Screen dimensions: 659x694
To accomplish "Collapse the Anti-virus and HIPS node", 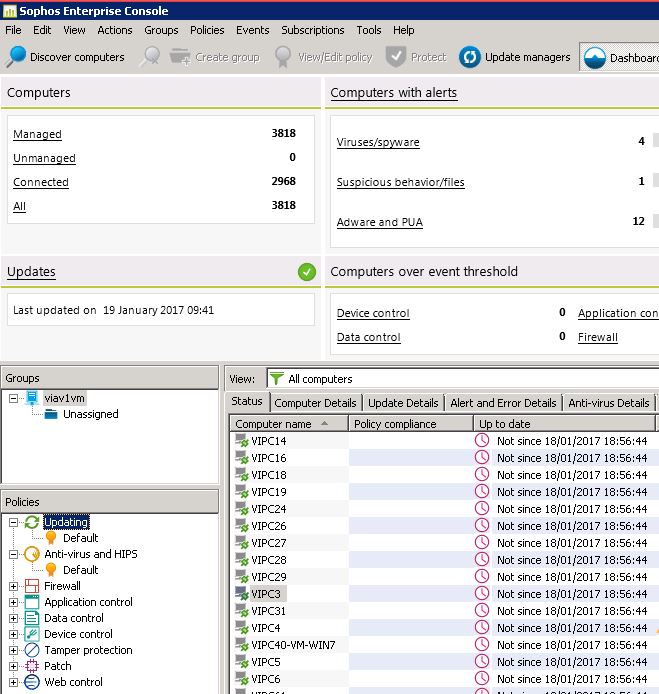I will click(14, 554).
